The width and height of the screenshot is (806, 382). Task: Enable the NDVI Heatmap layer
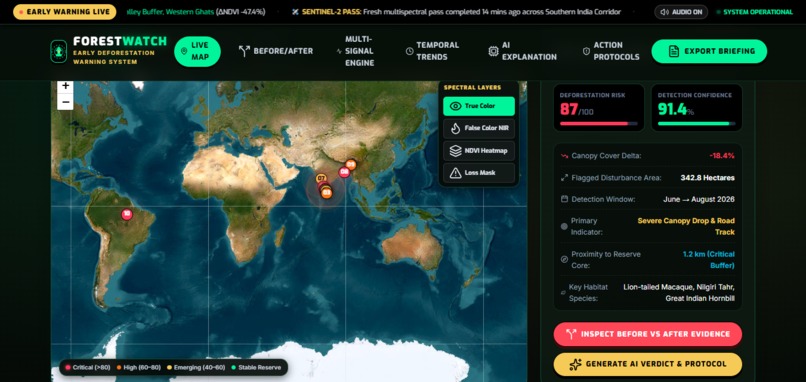pyautogui.click(x=479, y=151)
